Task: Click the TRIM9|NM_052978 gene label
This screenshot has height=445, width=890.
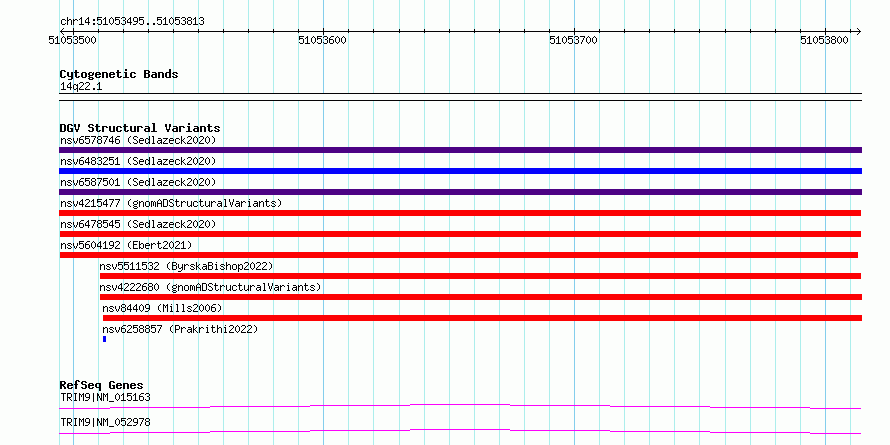Action: [106, 422]
